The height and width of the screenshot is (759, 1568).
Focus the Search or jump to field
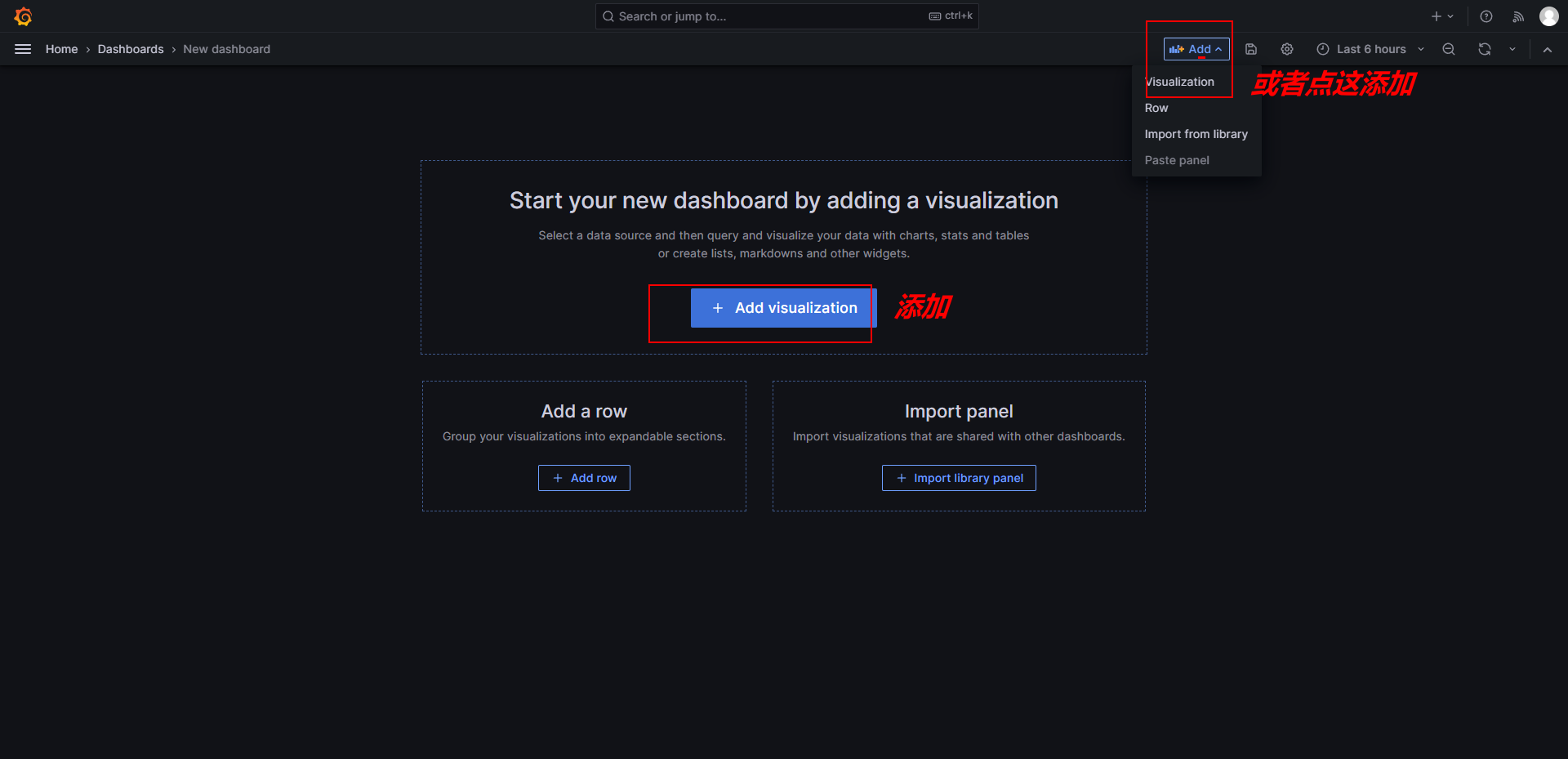(x=787, y=16)
